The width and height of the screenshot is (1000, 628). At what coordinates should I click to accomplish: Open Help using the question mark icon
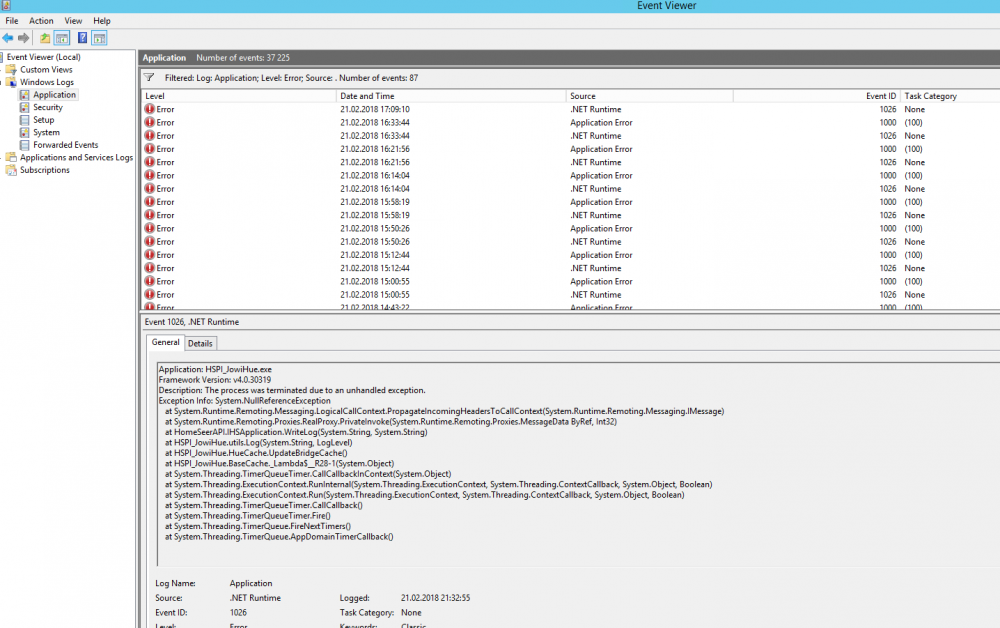(x=82, y=38)
